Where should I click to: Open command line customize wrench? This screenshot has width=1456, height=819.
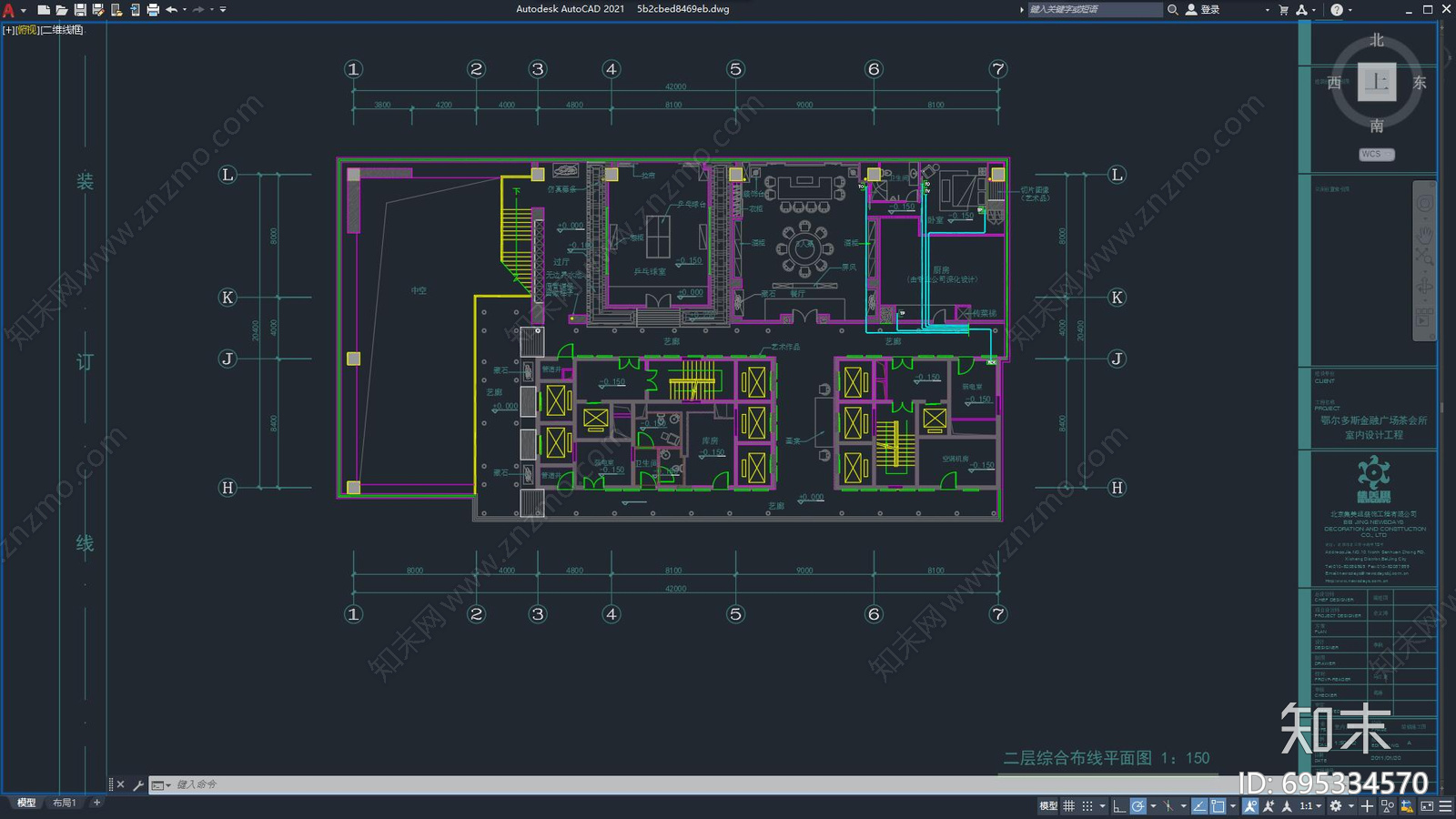[138, 784]
